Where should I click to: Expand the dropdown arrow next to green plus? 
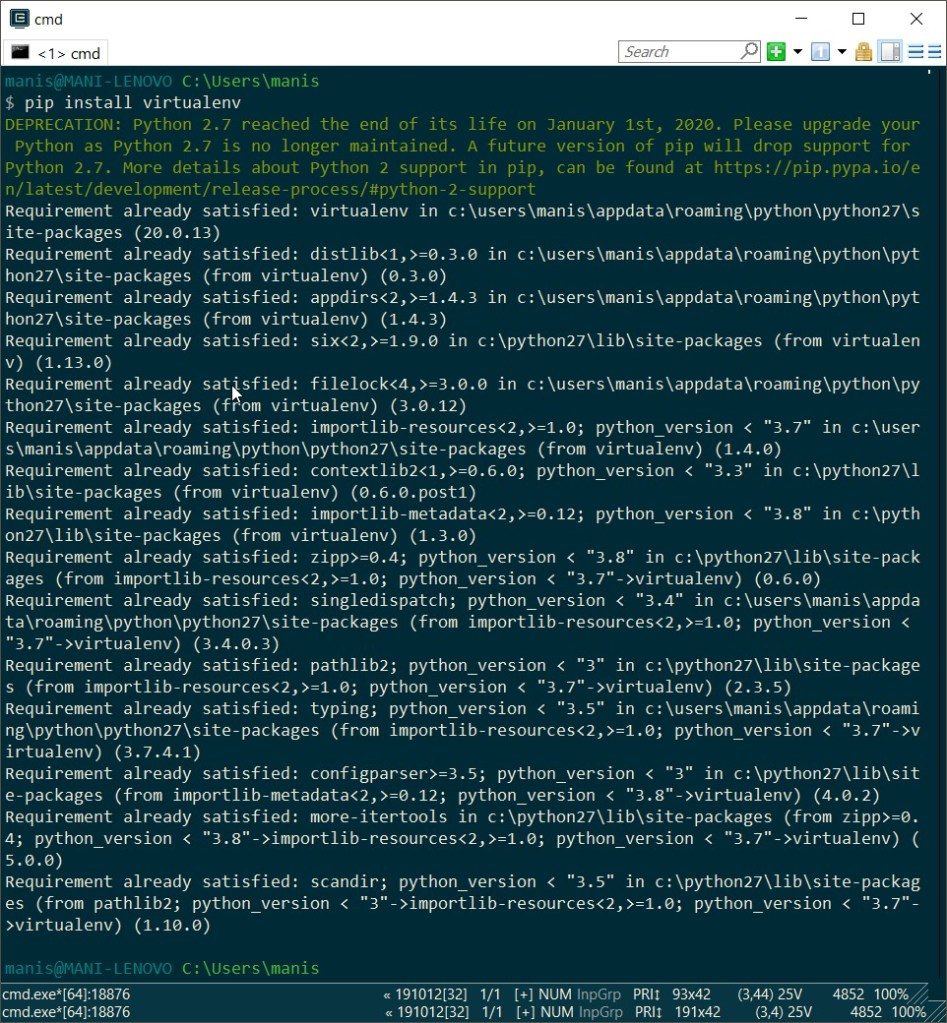(798, 52)
